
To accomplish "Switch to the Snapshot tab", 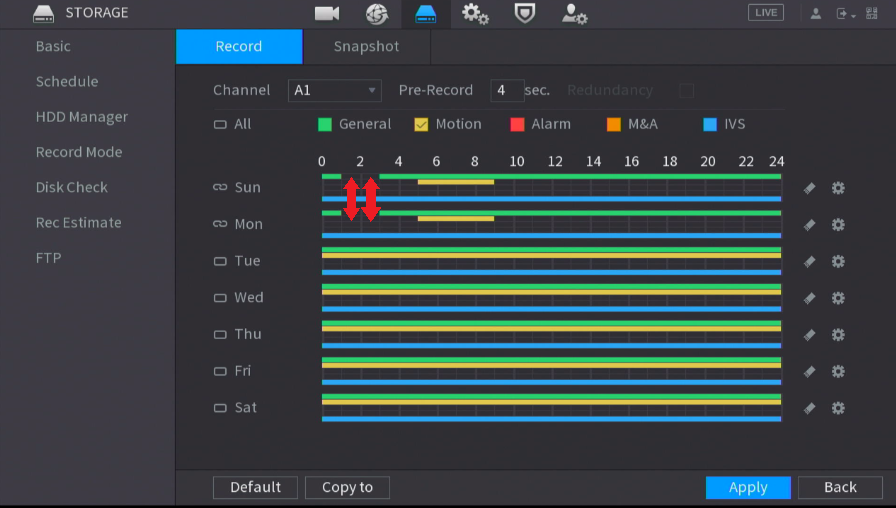I will (366, 46).
